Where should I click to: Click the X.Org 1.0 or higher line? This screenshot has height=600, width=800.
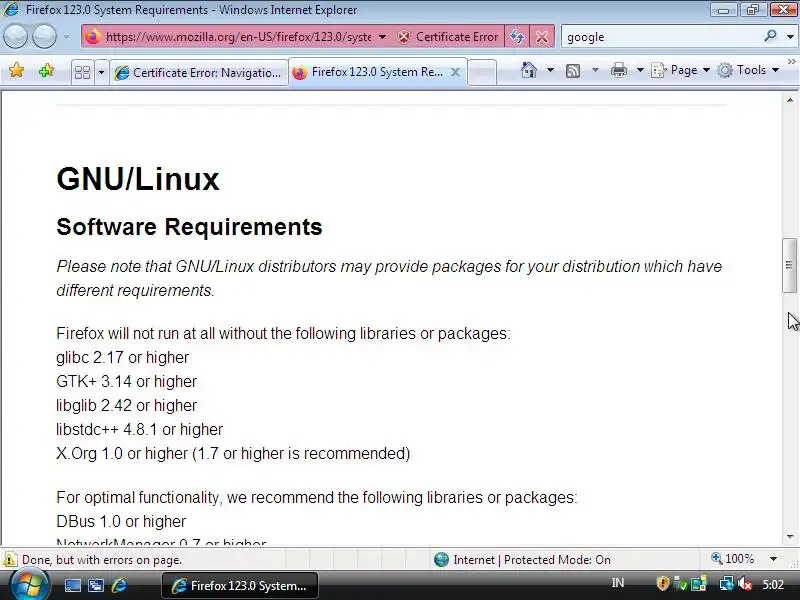[x=233, y=453]
